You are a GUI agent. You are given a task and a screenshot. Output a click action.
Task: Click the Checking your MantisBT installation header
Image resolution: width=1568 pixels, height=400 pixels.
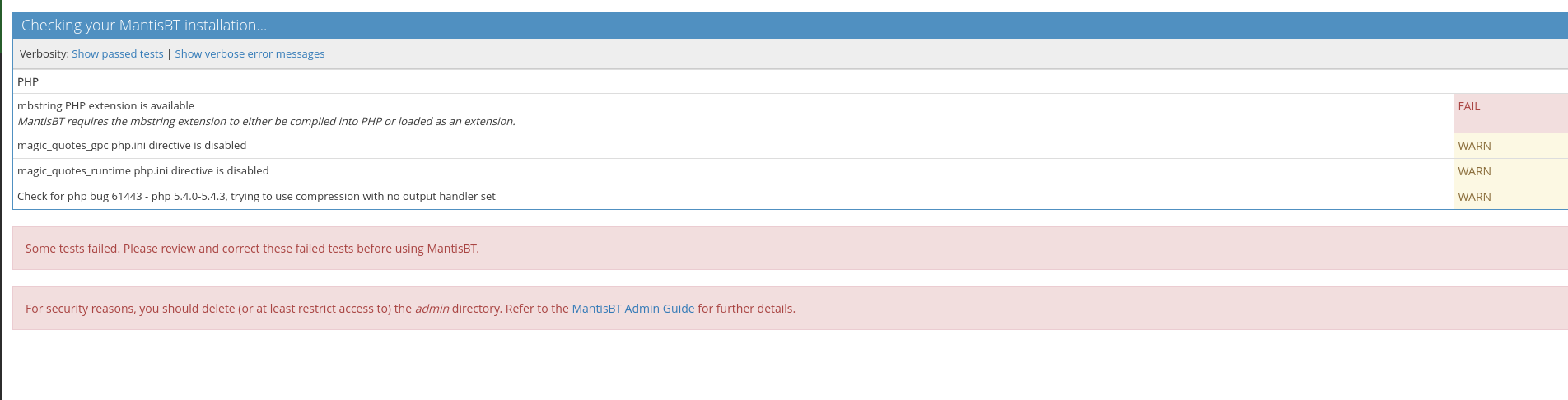pos(144,26)
